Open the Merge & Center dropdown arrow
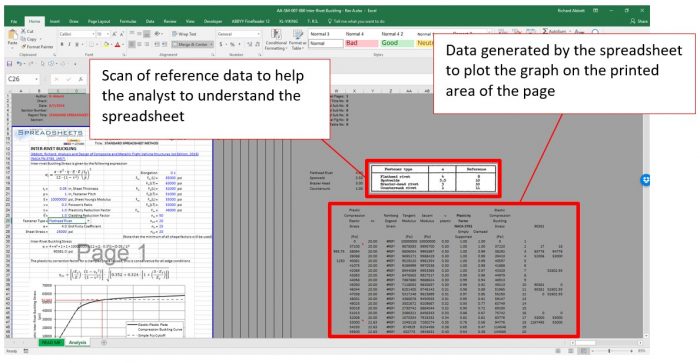Viewport: 700px width, 363px height. [x=211, y=45]
